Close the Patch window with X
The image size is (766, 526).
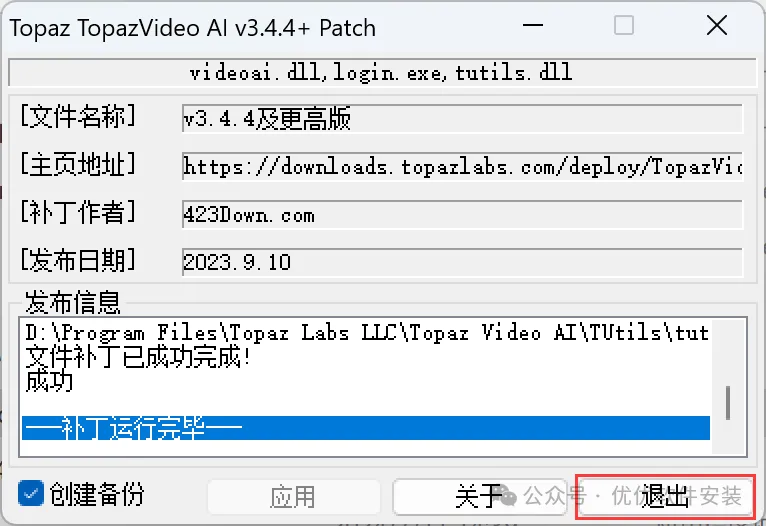pyautogui.click(x=717, y=25)
